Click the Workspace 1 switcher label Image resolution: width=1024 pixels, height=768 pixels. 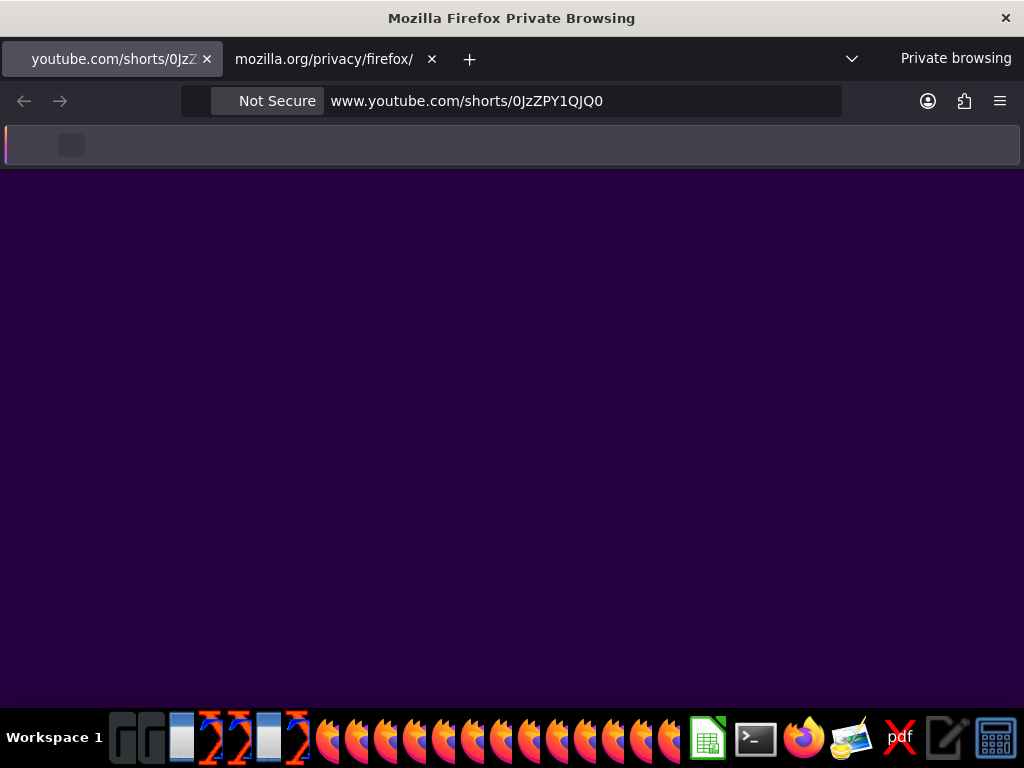pyautogui.click(x=54, y=738)
